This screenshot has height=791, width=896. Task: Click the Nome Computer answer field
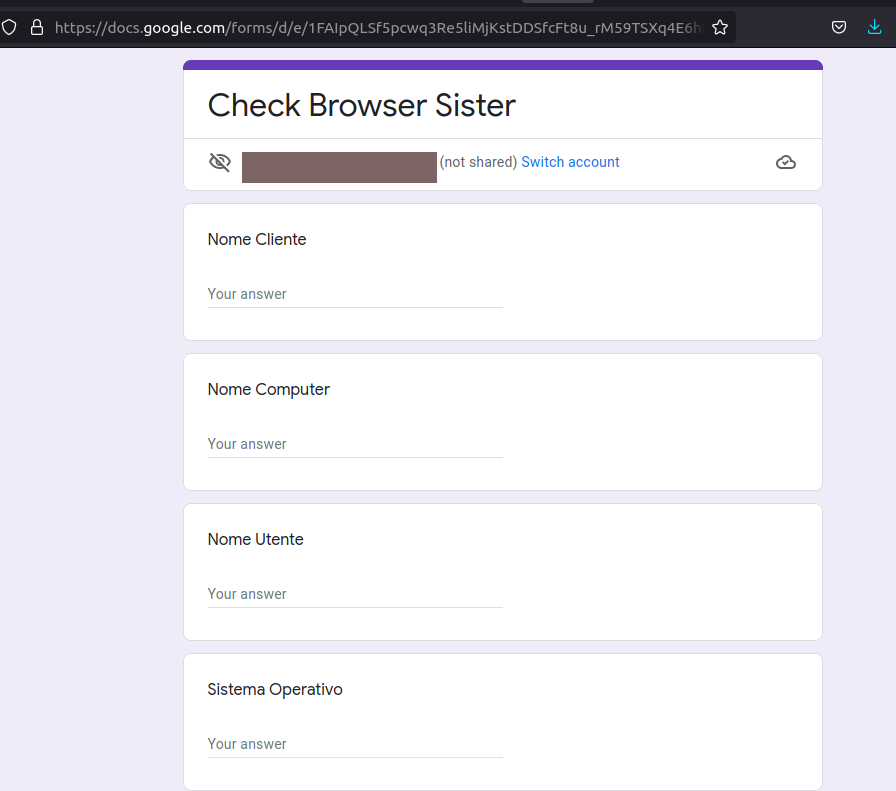coord(355,444)
